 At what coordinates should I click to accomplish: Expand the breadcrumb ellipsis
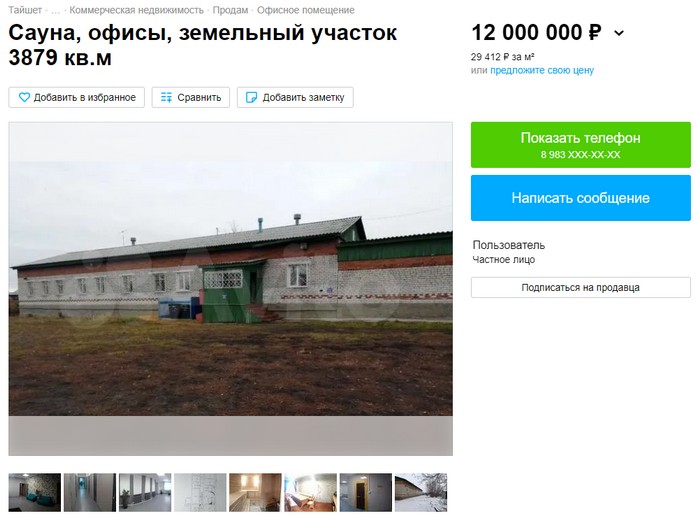pyautogui.click(x=55, y=11)
